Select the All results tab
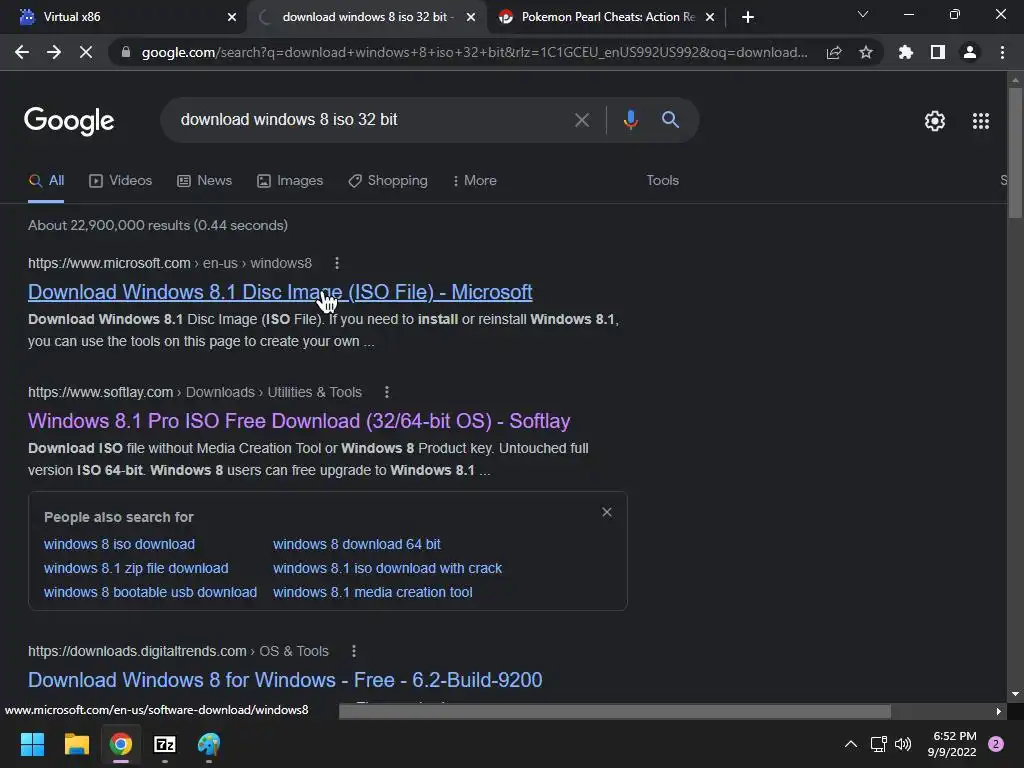The image size is (1024, 768). click(x=46, y=181)
